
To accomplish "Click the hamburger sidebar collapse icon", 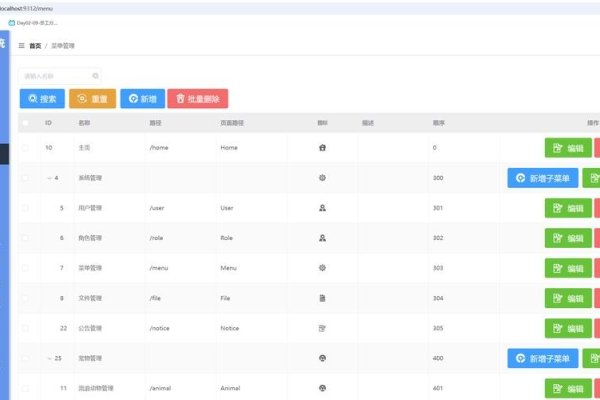I will (x=22, y=45).
